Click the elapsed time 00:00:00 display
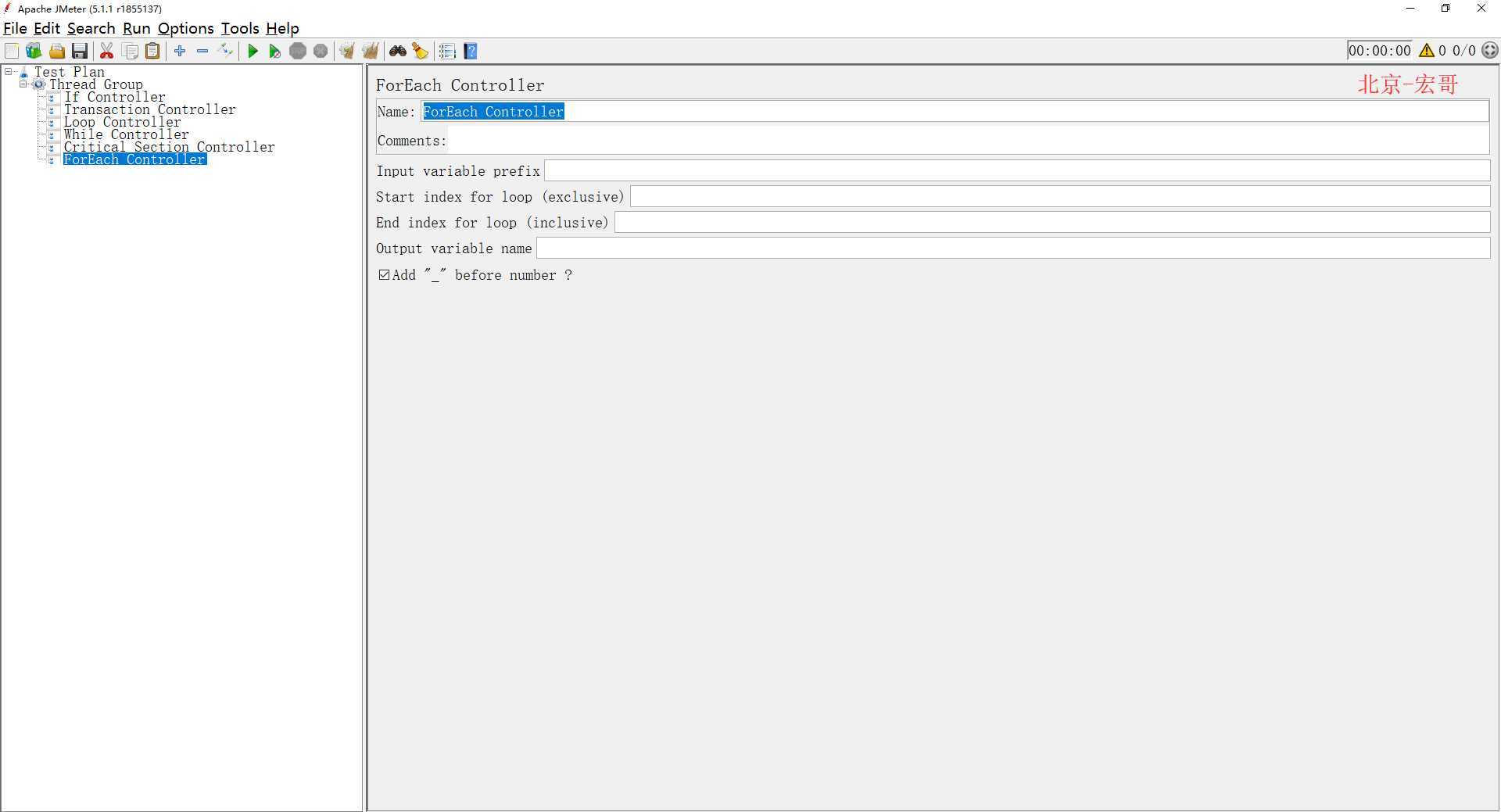The height and width of the screenshot is (812, 1501). point(1380,51)
